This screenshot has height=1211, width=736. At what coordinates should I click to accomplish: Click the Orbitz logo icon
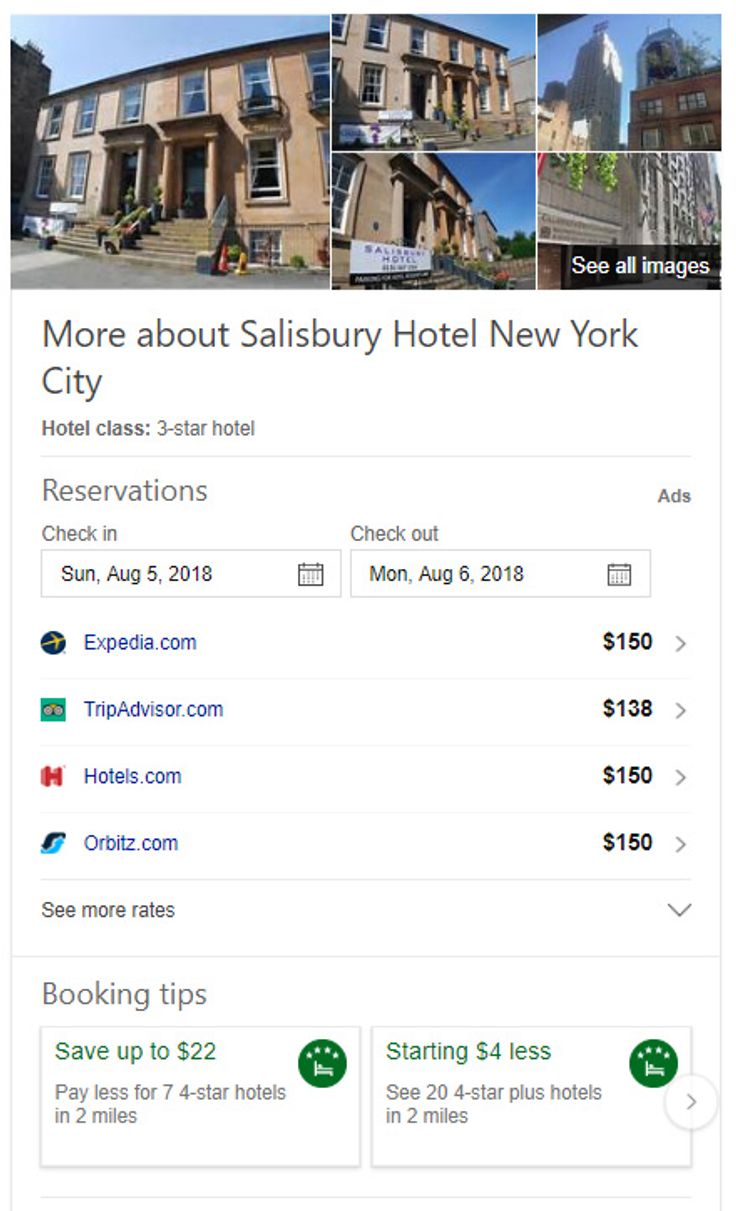pos(50,843)
